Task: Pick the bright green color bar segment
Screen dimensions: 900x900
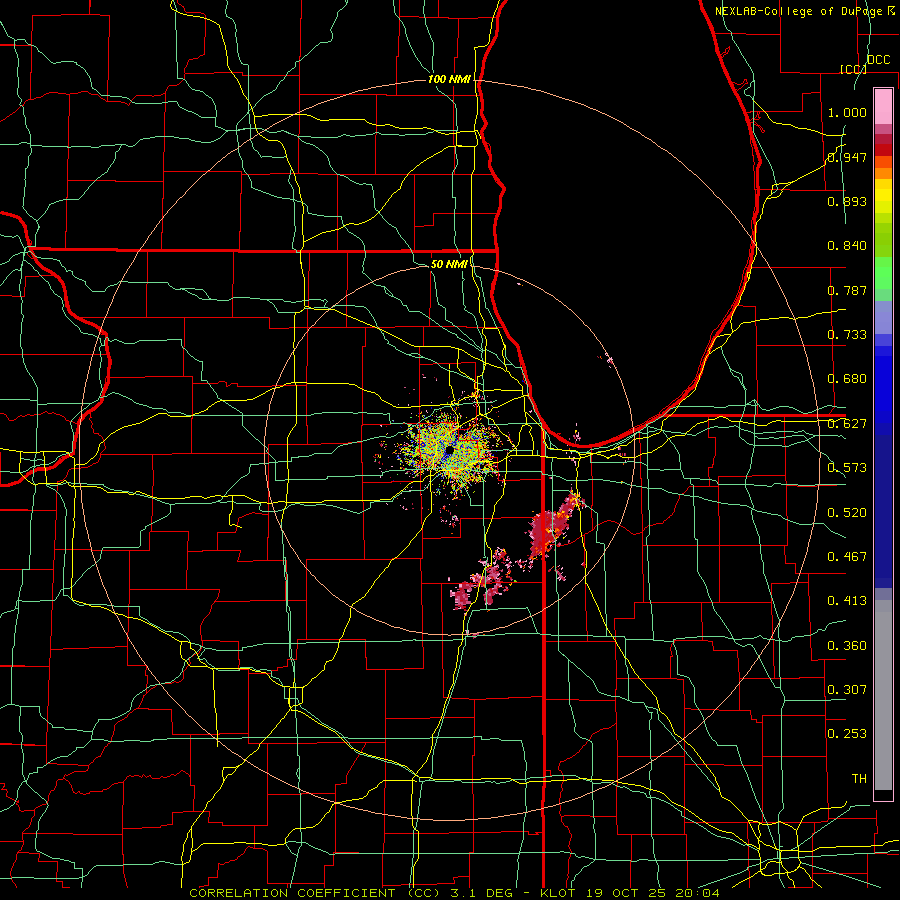Action: click(x=883, y=273)
